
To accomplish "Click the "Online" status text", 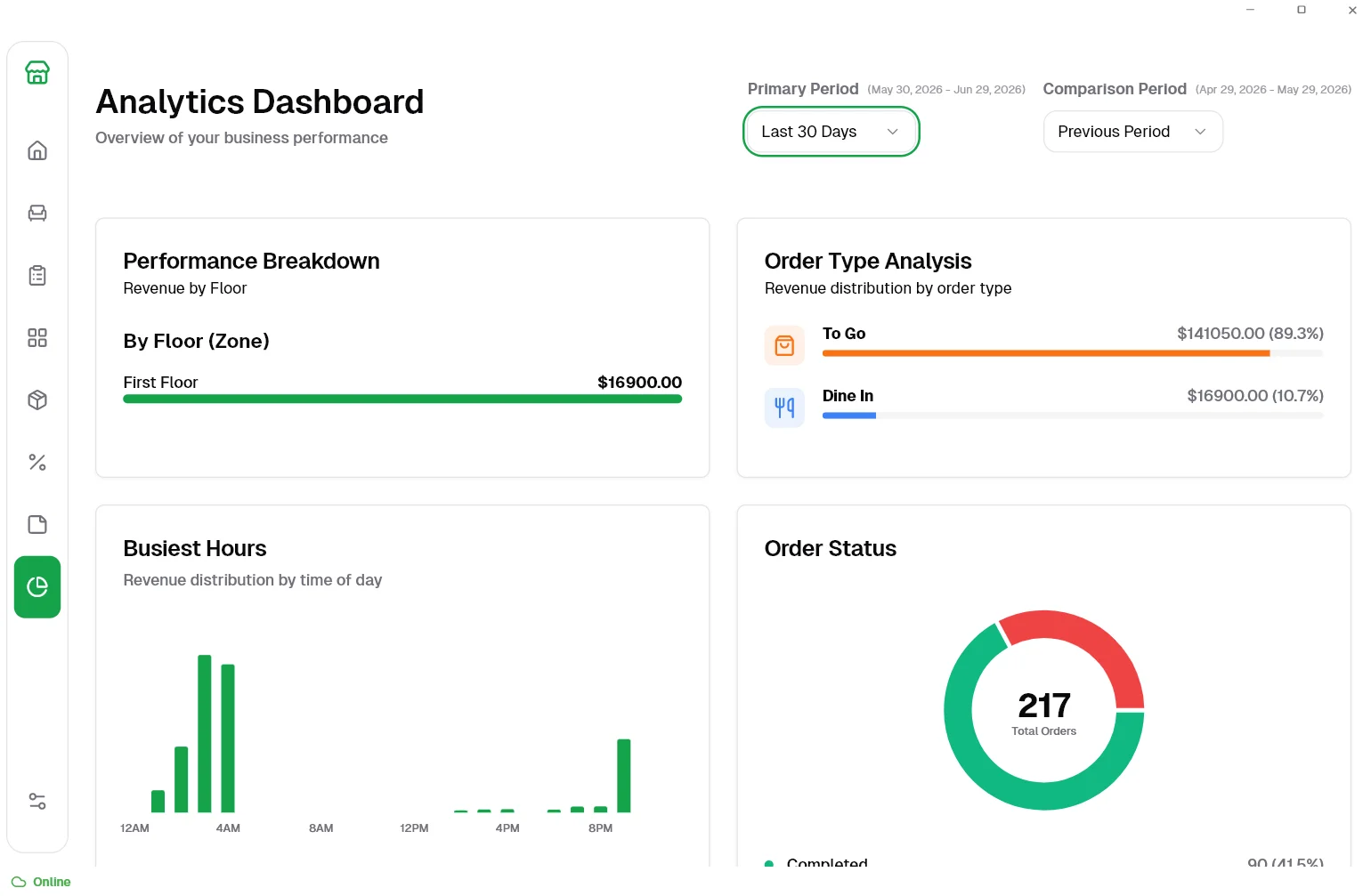I will click(52, 882).
